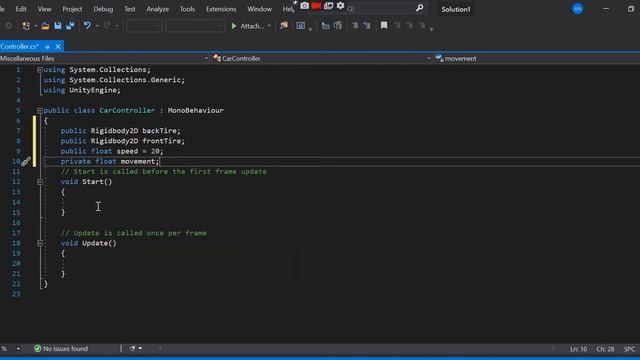Click the next bookmark icon
Viewport: 640px width, 360px height.
409,26
